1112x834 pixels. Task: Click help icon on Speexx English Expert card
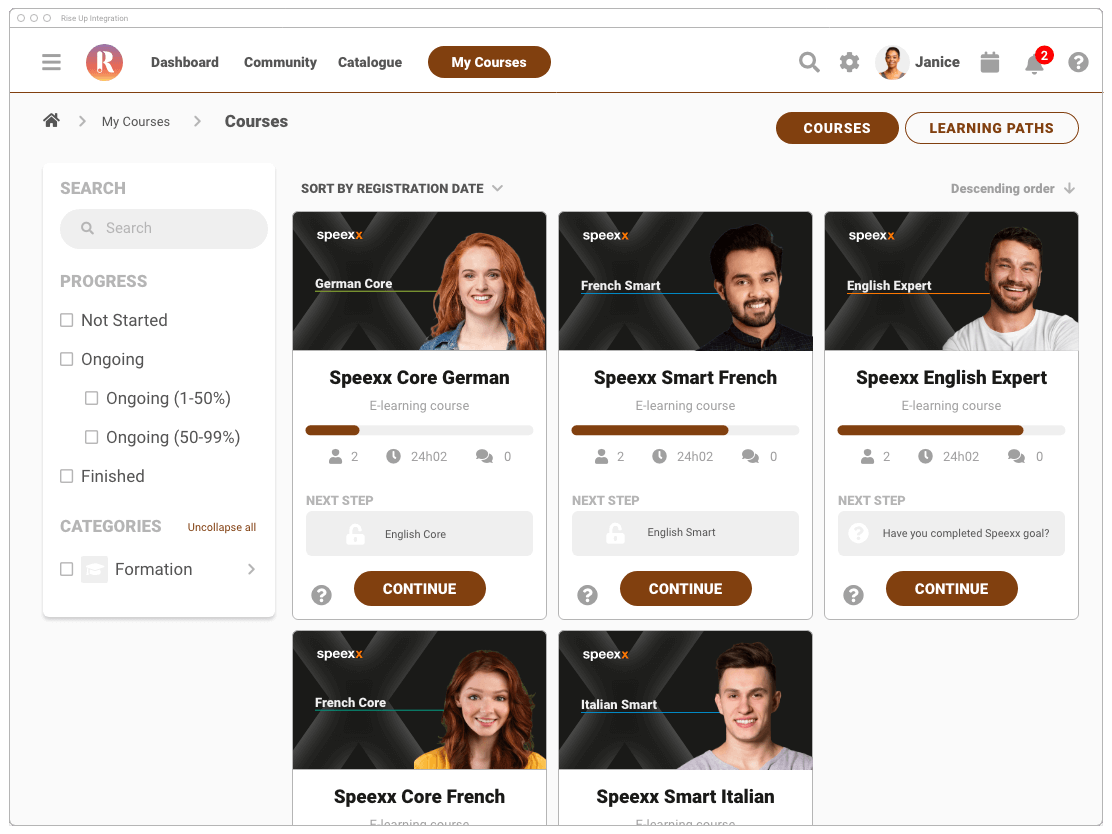coord(853,595)
